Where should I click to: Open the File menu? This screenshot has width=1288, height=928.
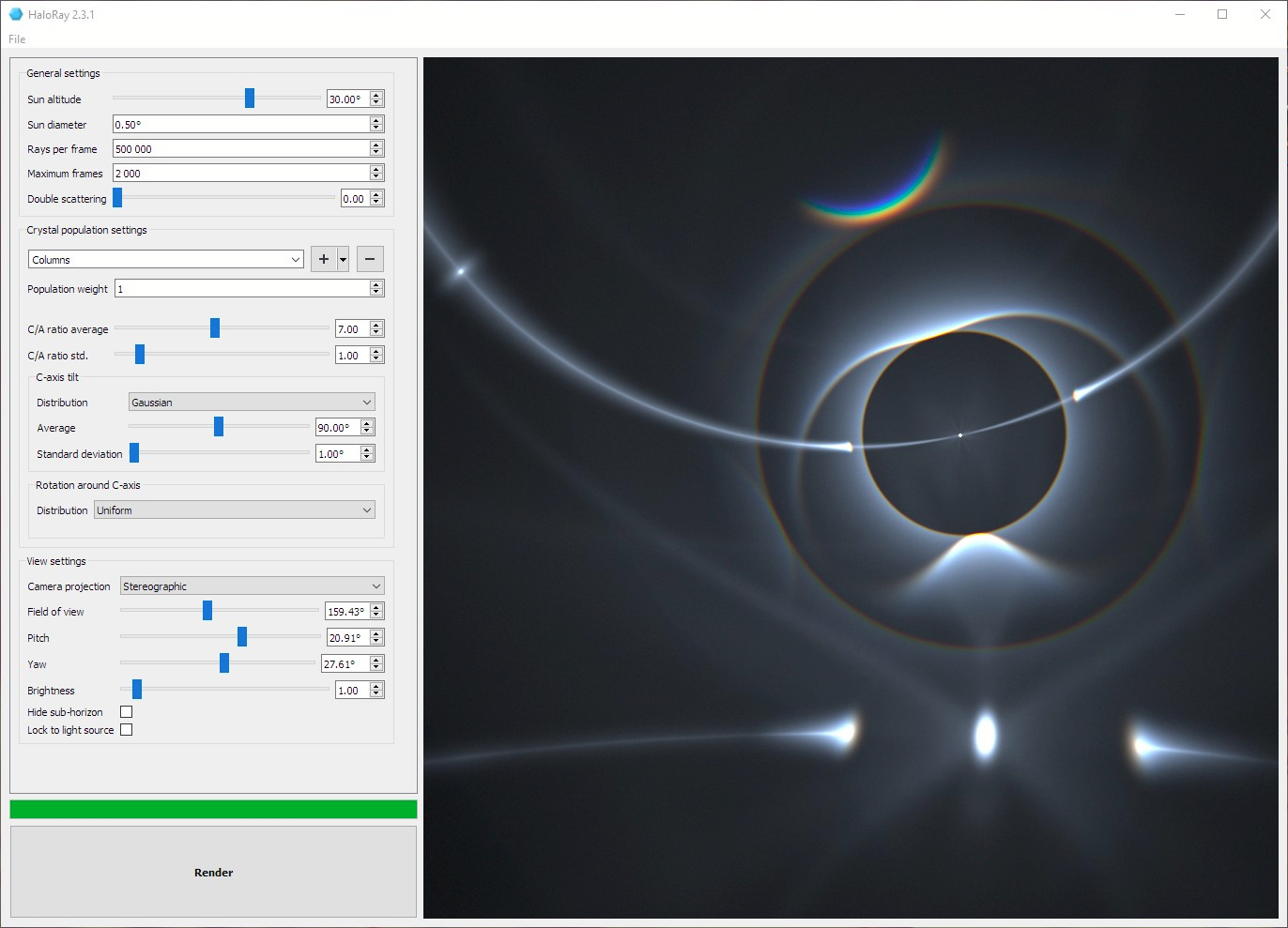point(17,39)
